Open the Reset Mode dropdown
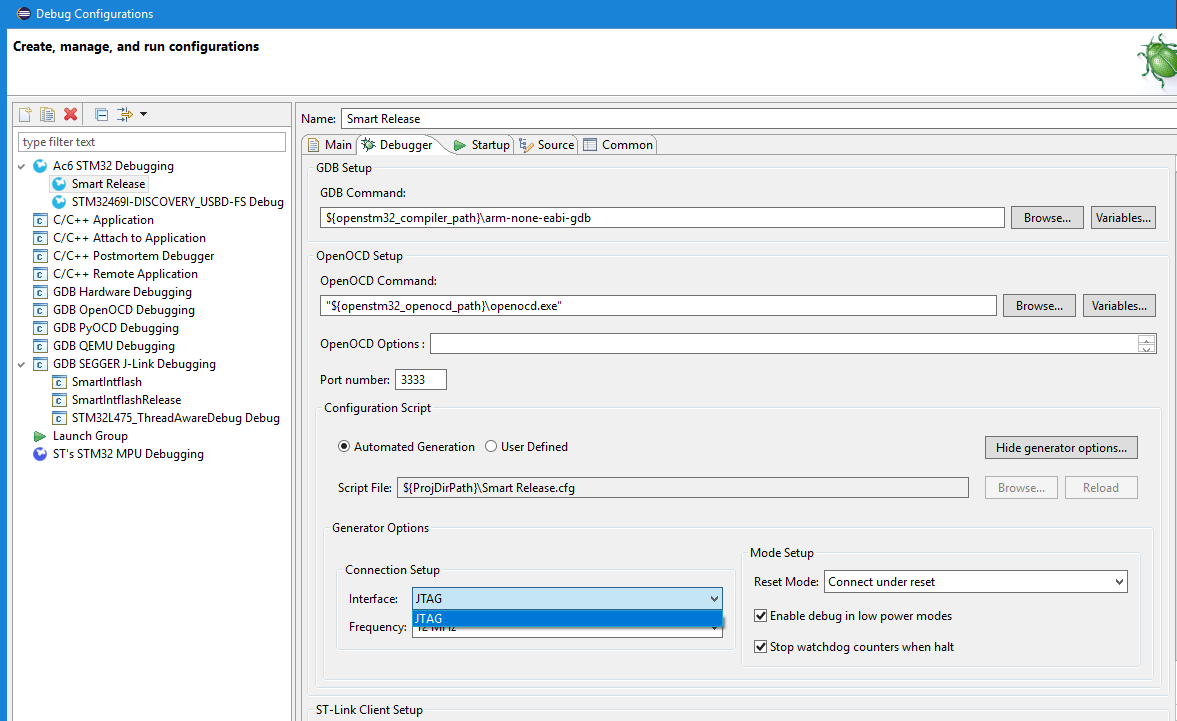Image resolution: width=1177 pixels, height=721 pixels. 975,582
